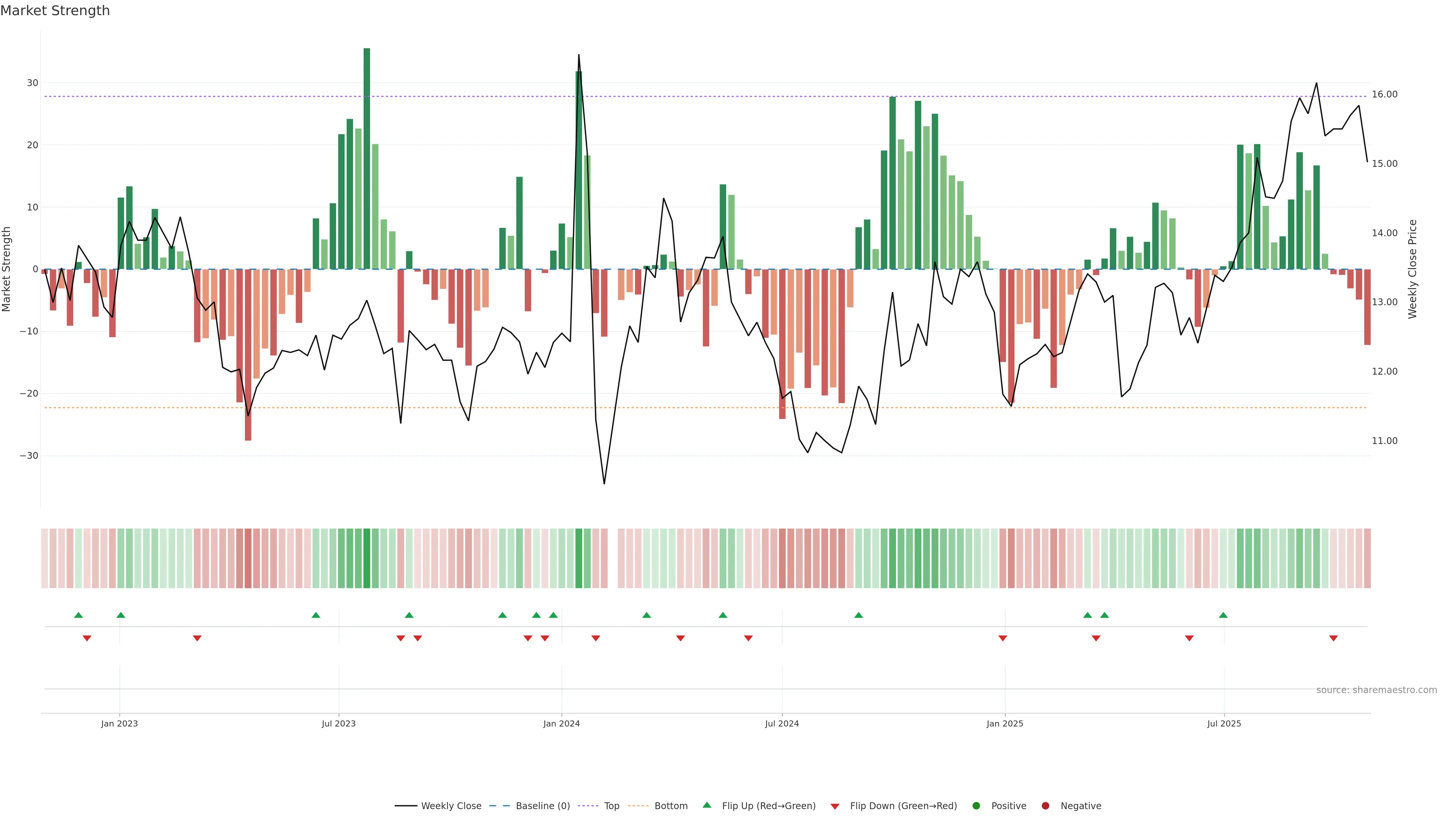This screenshot has height=819, width=1456.
Task: Click the rightmost red flip-down marker in marker row
Action: (x=1334, y=638)
